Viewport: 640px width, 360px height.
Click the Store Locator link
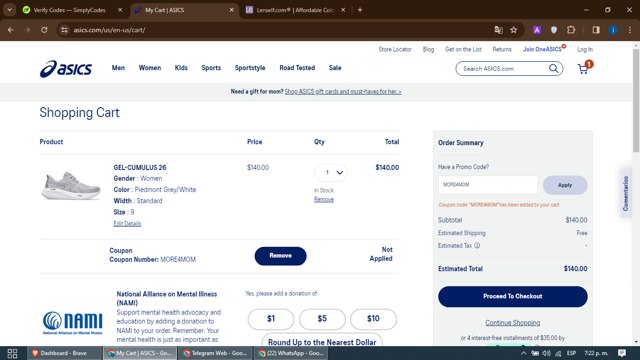(395, 49)
